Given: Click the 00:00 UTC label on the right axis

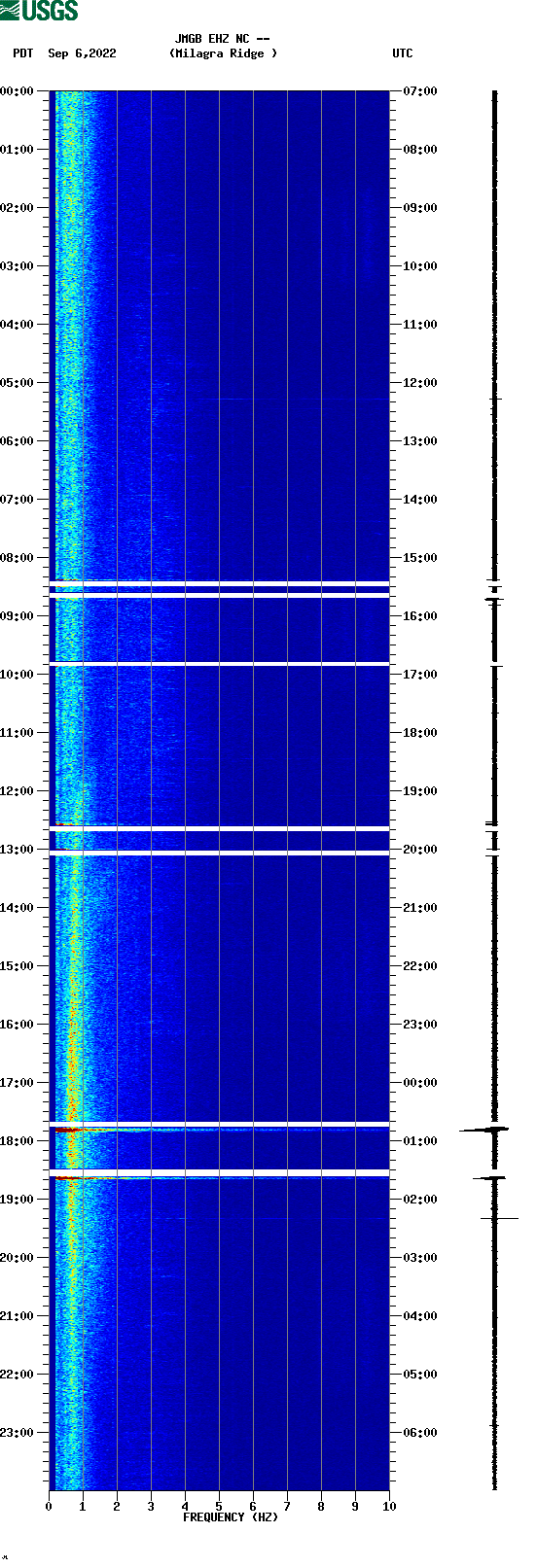Looking at the screenshot, I should coord(420,1083).
